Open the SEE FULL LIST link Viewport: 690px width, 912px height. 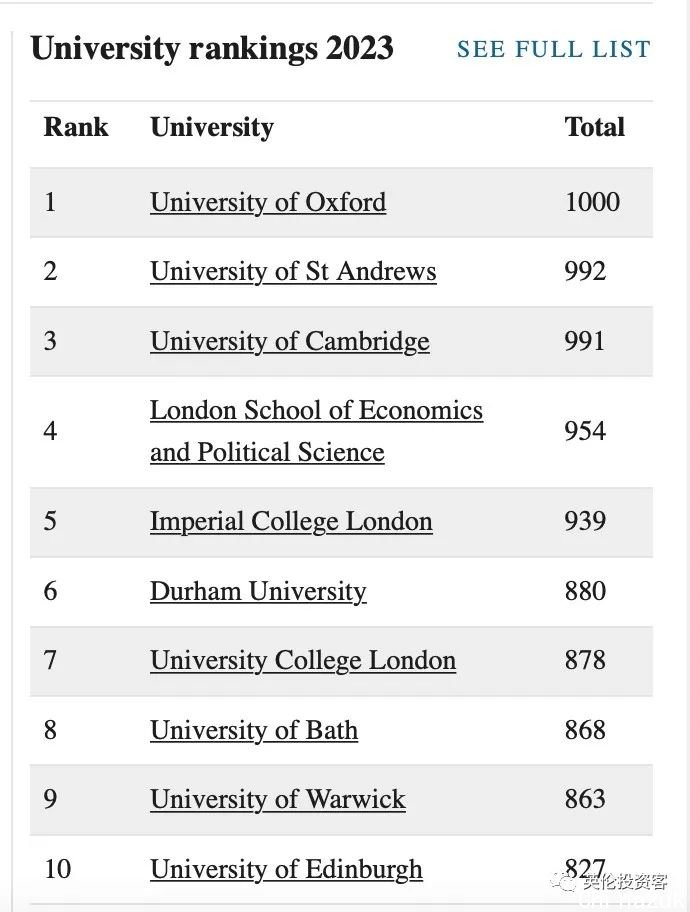coord(553,49)
